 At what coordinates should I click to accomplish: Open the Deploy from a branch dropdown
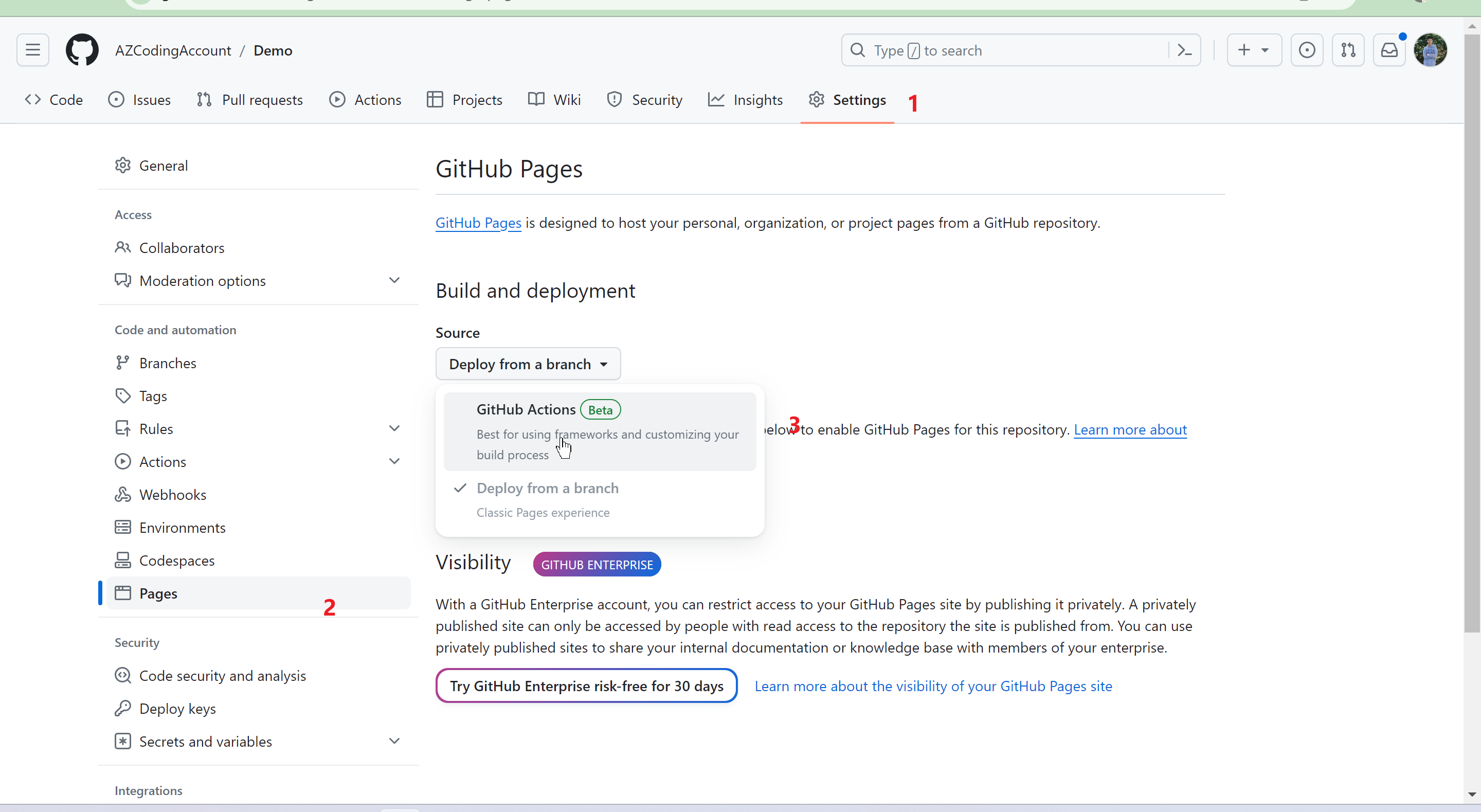tap(527, 364)
